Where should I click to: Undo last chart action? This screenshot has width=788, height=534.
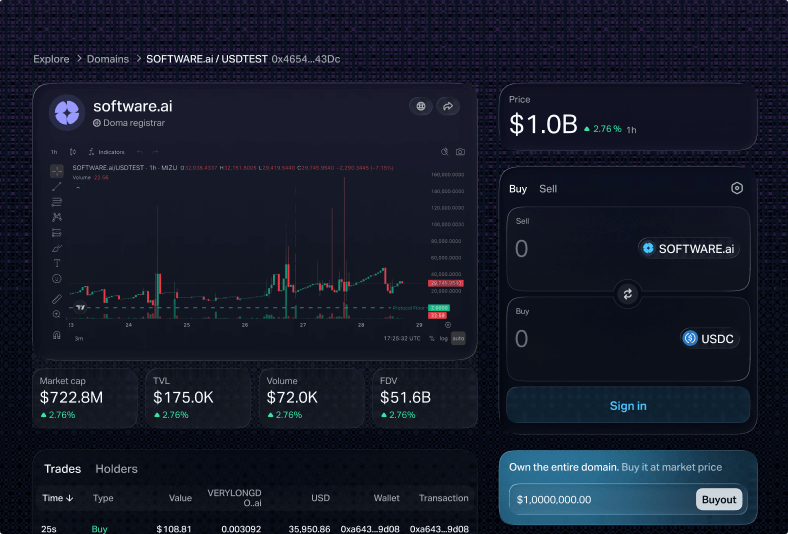(140, 152)
